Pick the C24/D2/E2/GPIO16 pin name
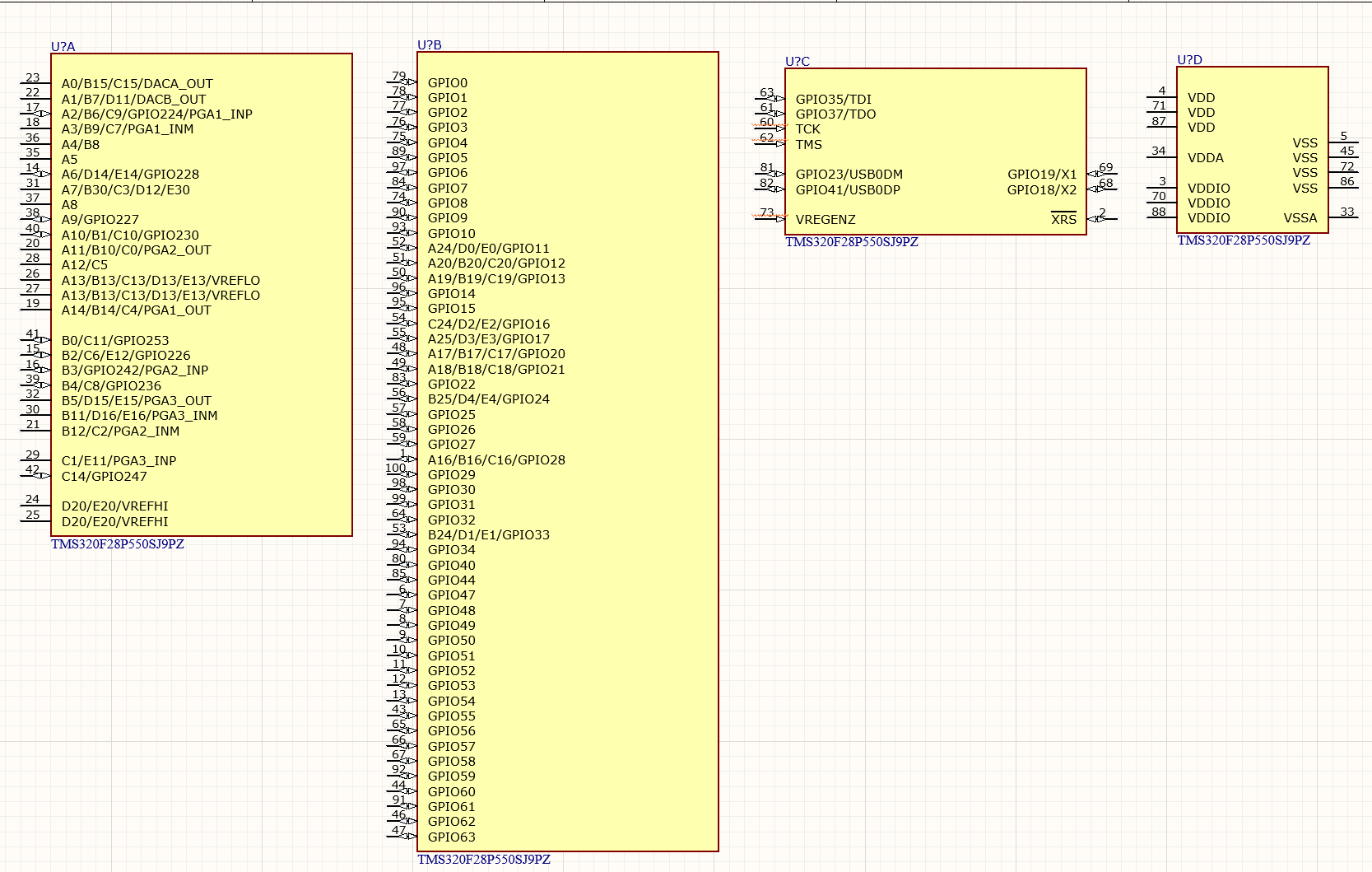 pyautogui.click(x=489, y=324)
